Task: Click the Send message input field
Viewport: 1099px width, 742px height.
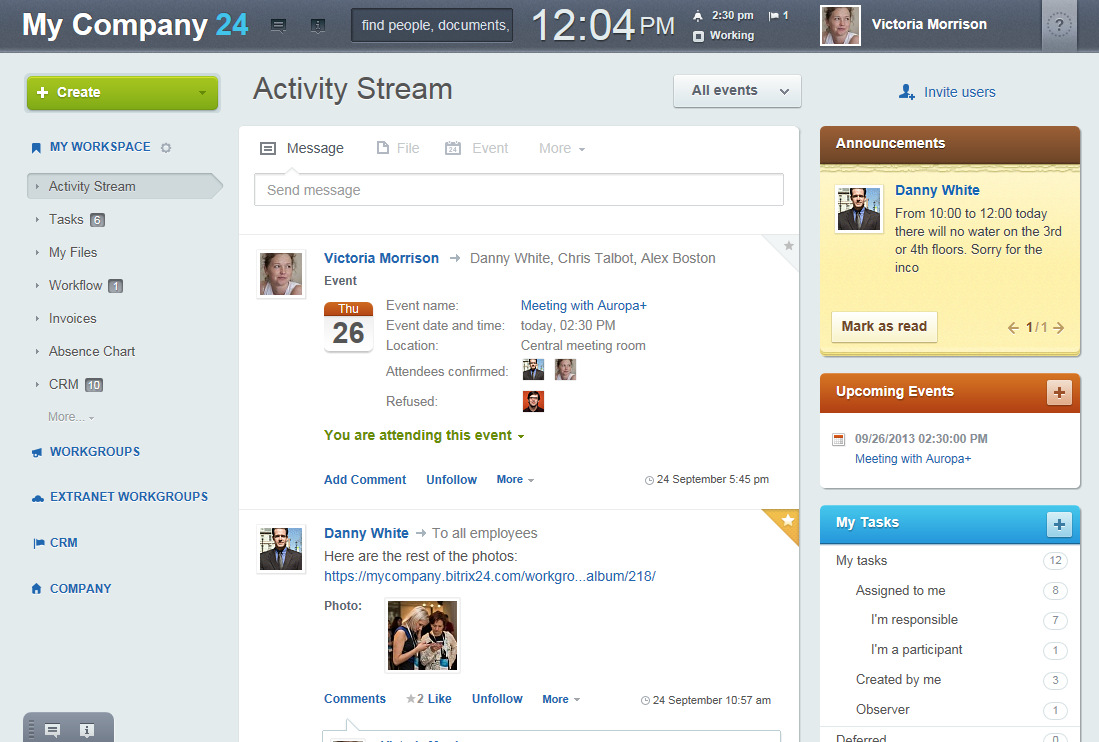Action: point(518,190)
